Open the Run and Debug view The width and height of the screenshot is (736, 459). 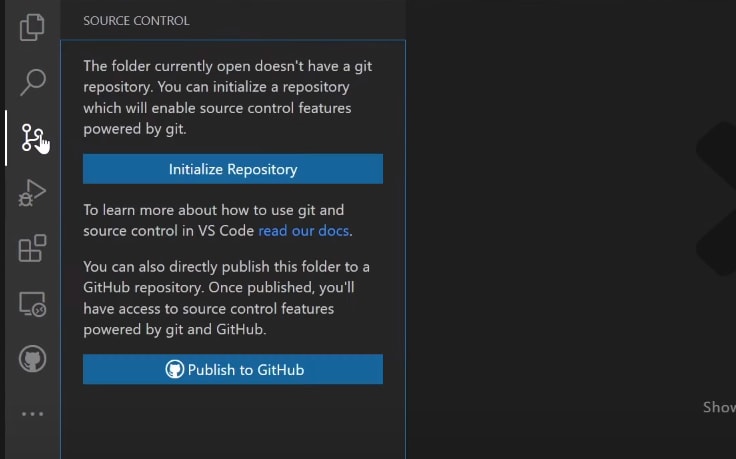pyautogui.click(x=32, y=193)
